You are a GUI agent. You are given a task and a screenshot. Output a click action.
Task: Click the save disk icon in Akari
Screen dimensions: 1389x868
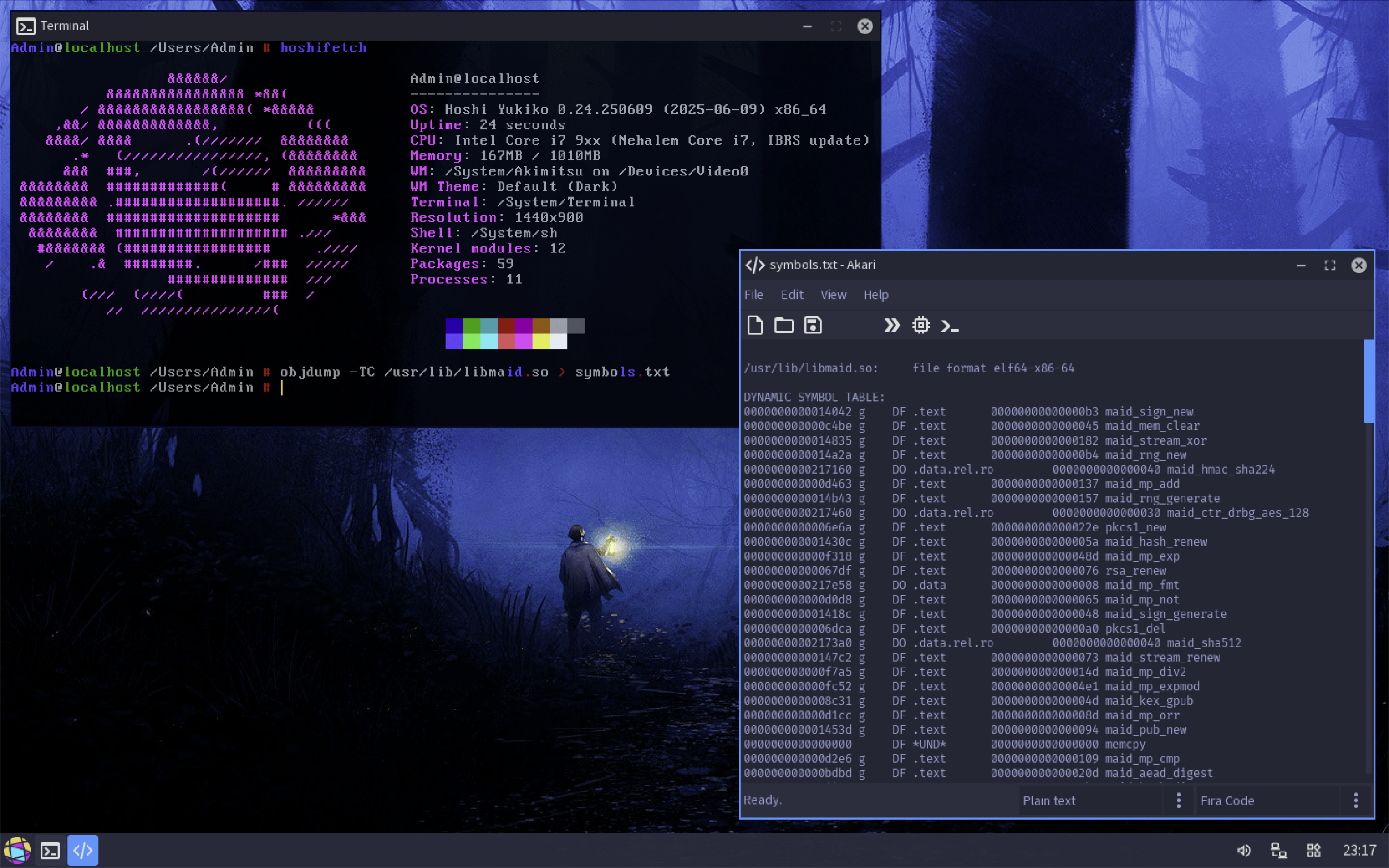click(x=812, y=325)
